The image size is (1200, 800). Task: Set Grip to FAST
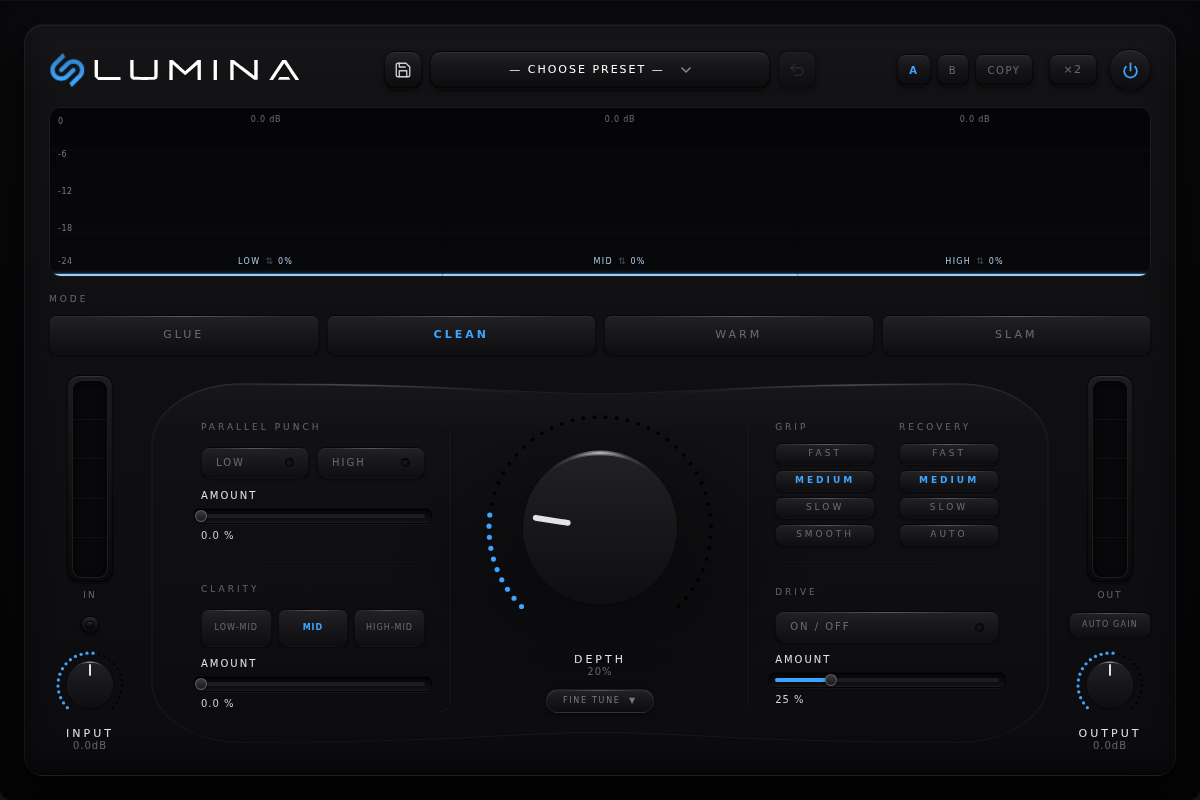tap(825, 453)
